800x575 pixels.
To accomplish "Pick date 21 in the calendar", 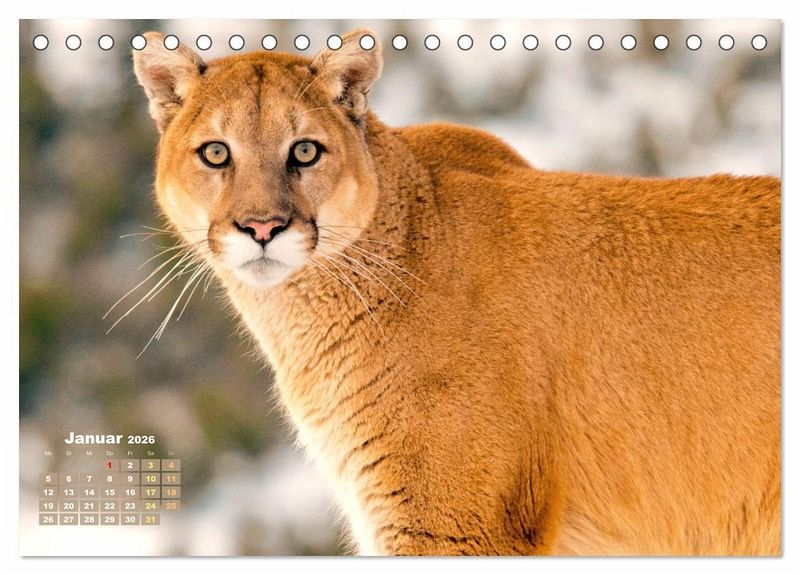I will 89,506.
